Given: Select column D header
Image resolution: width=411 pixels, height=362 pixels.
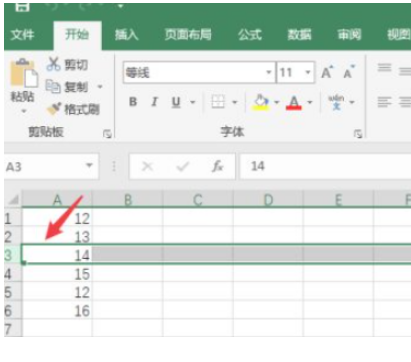Looking at the screenshot, I should (268, 200).
